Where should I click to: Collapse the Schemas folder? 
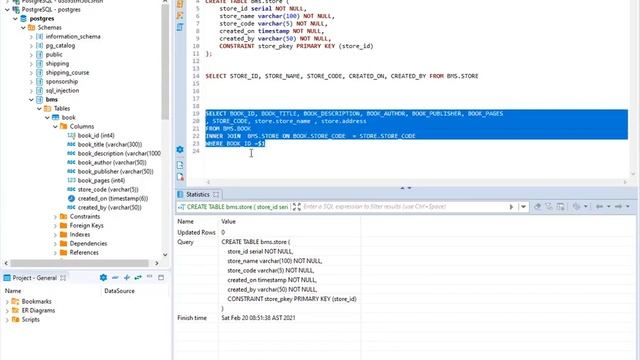tap(23, 28)
